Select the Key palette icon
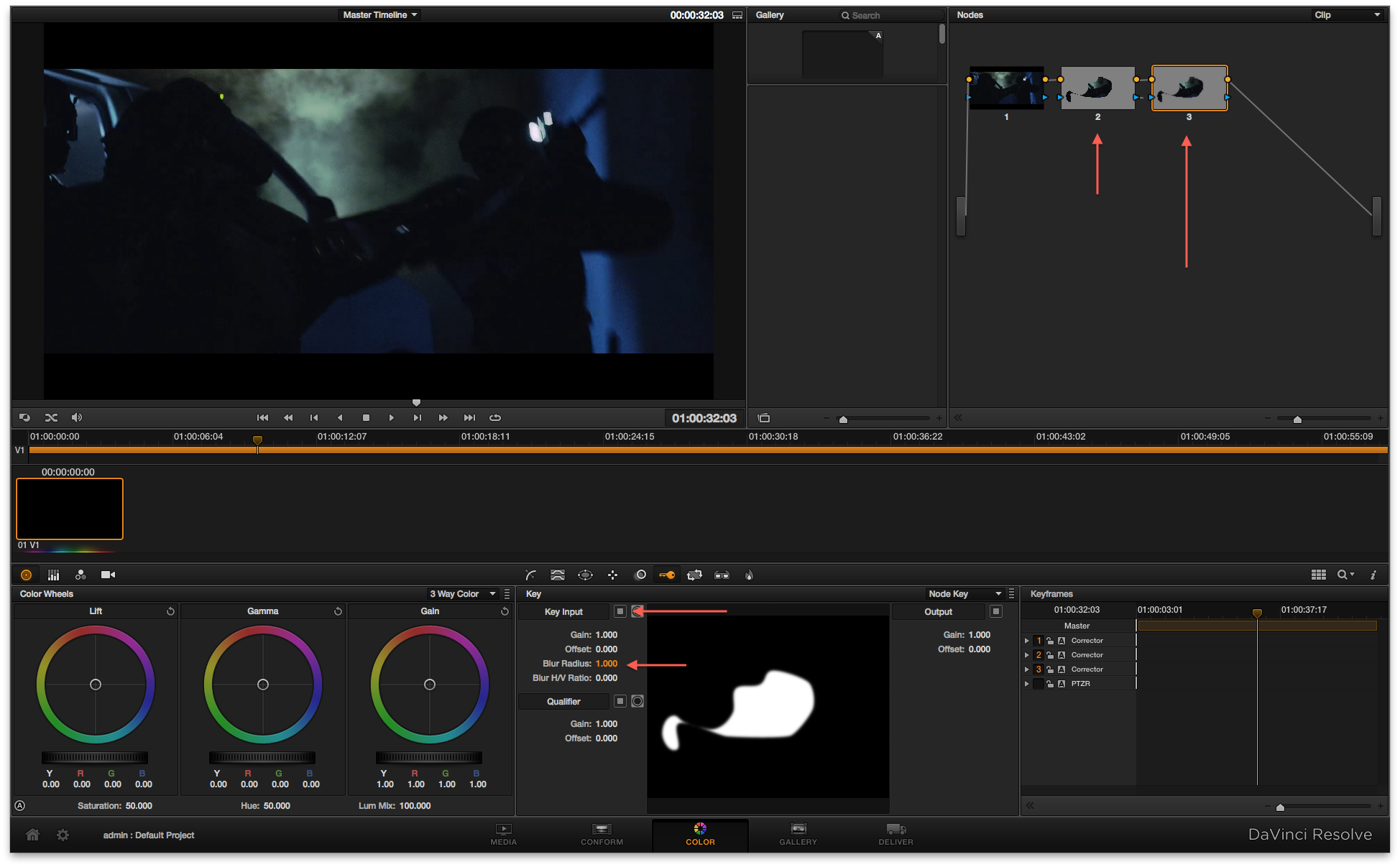Image resolution: width=1400 pixels, height=867 pixels. [667, 575]
